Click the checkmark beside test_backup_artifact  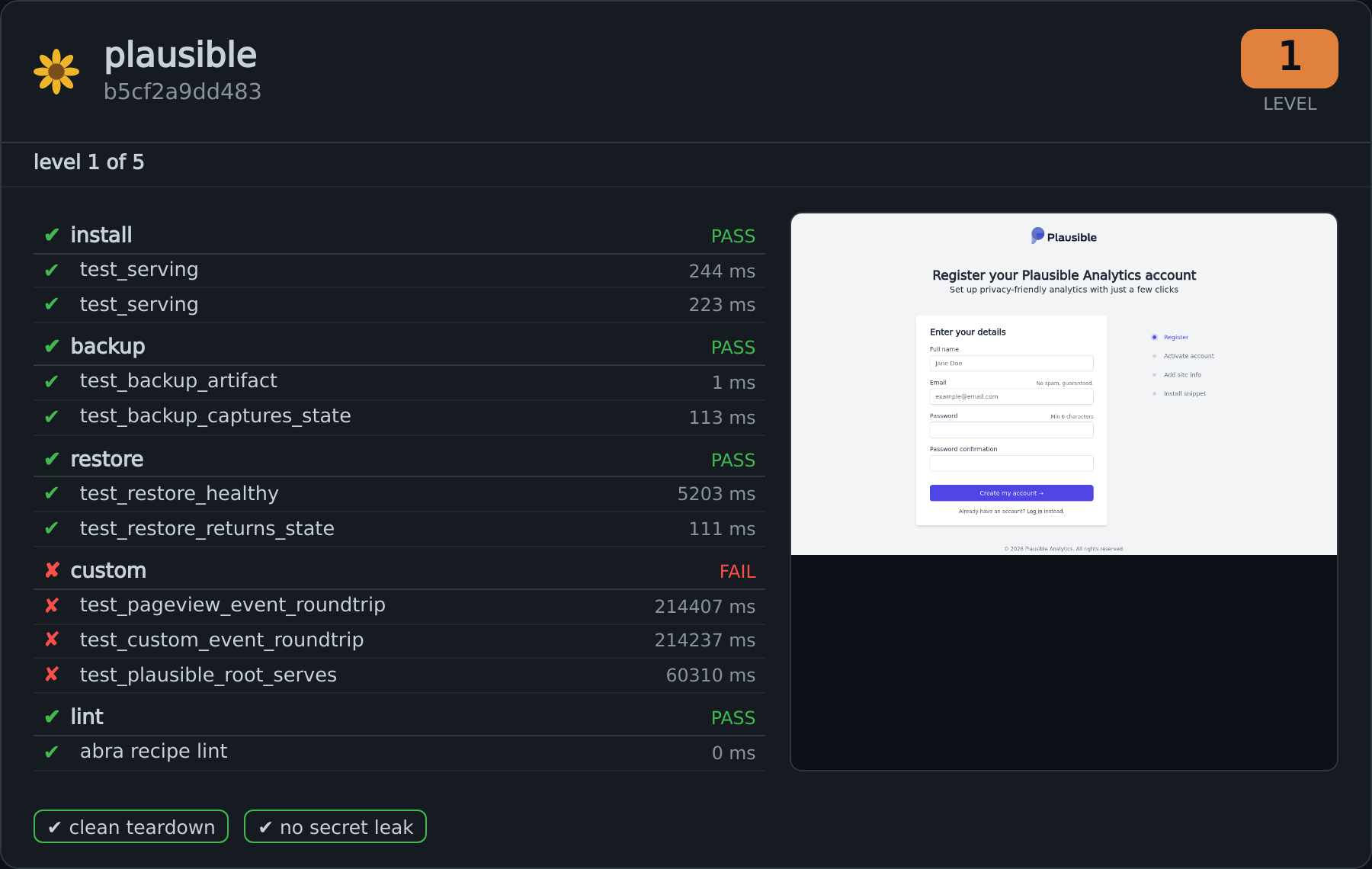point(52,381)
